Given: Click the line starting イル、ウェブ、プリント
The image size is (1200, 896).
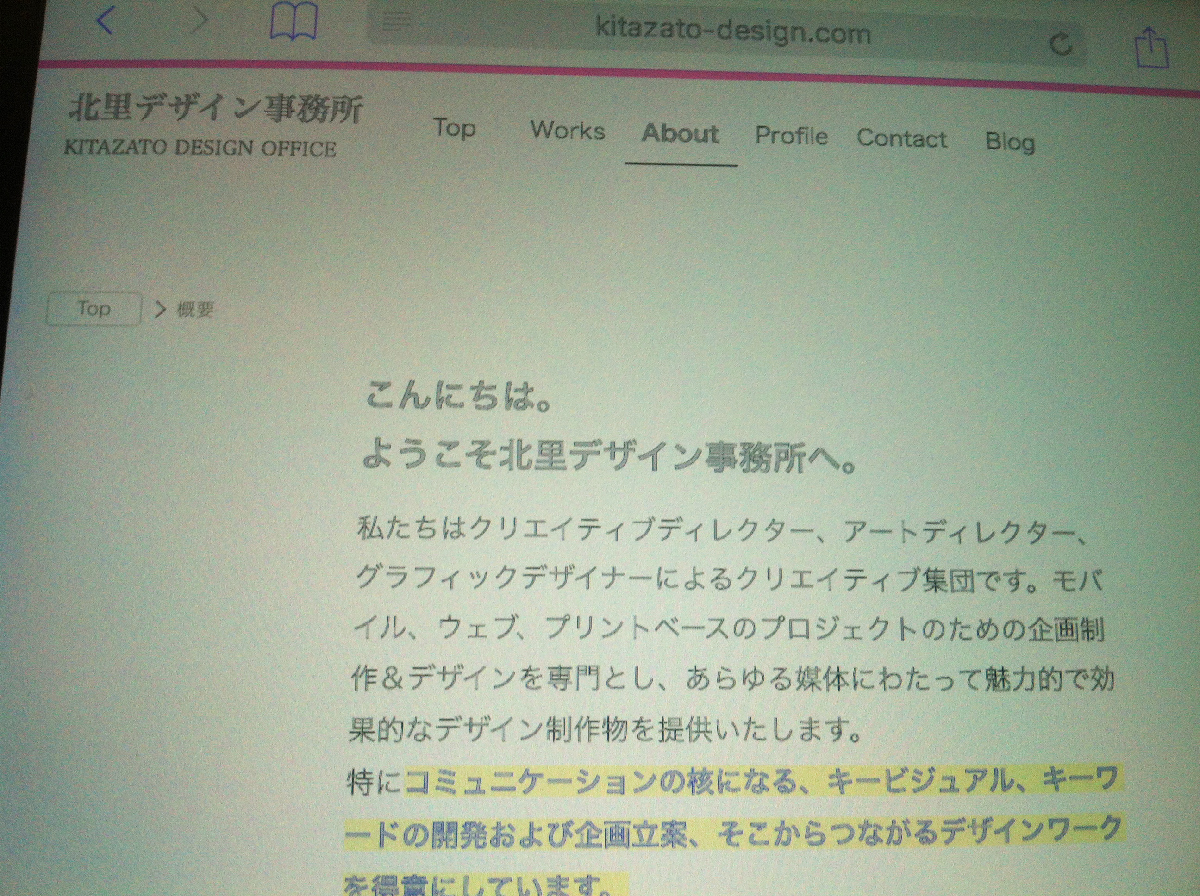Looking at the screenshot, I should tap(729, 630).
